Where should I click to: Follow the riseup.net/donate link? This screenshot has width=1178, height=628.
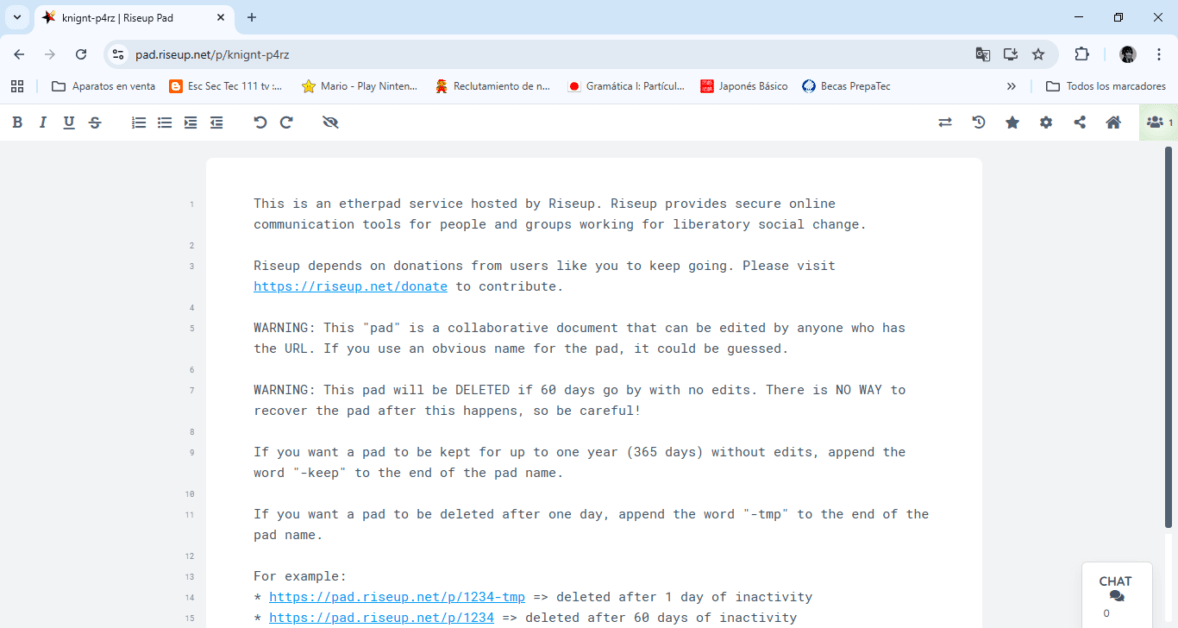350,287
